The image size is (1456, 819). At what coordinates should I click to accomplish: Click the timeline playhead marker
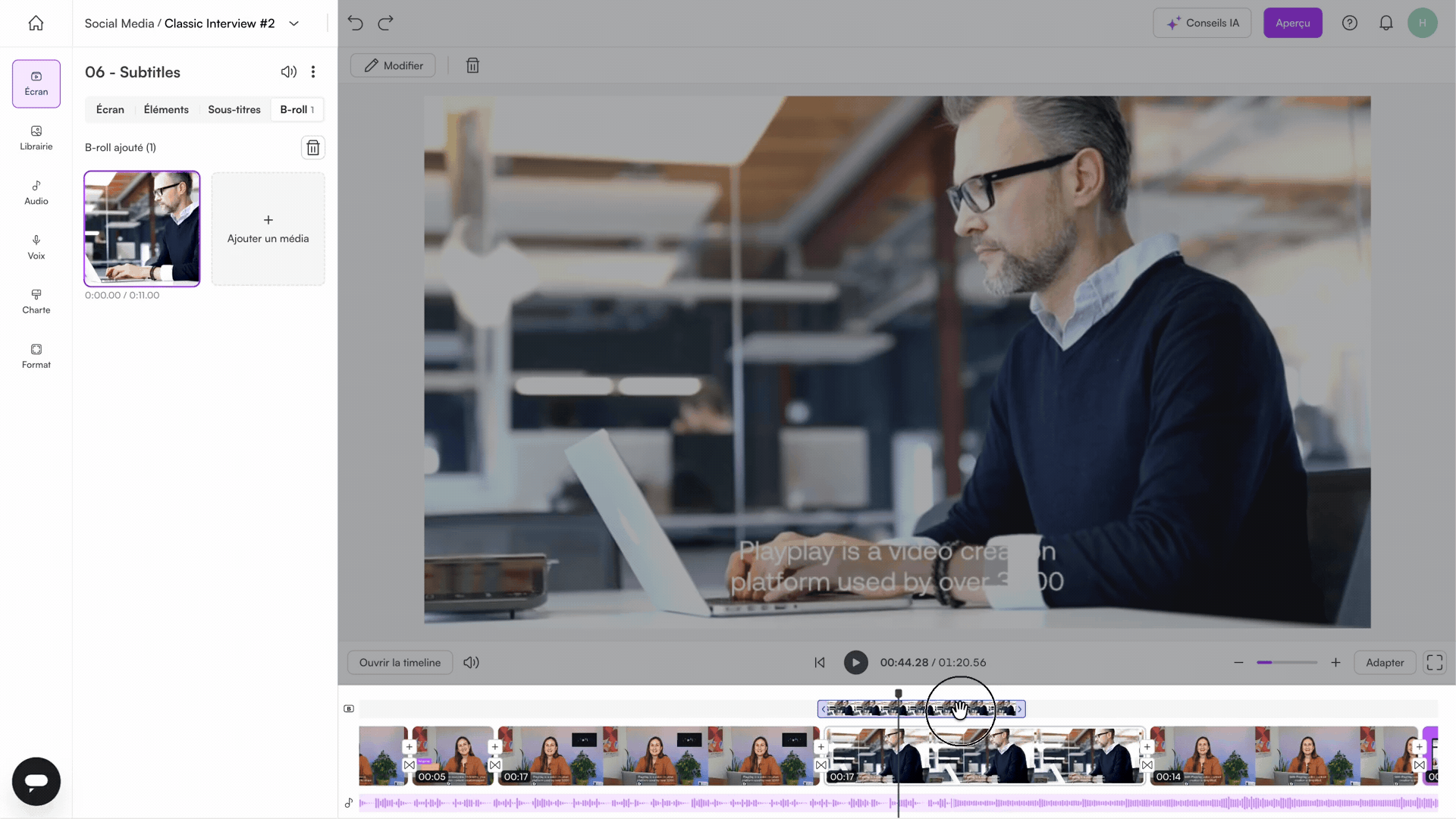tap(899, 693)
